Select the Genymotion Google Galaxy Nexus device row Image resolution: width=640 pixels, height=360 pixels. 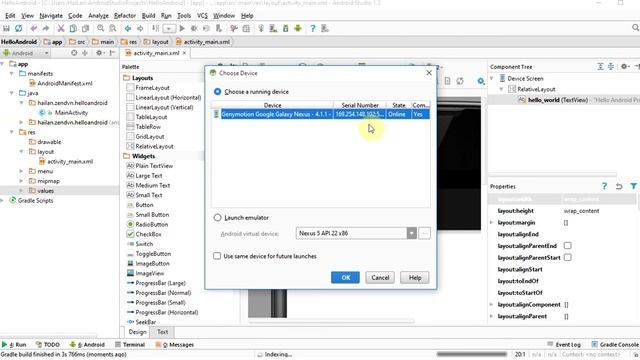coord(321,114)
